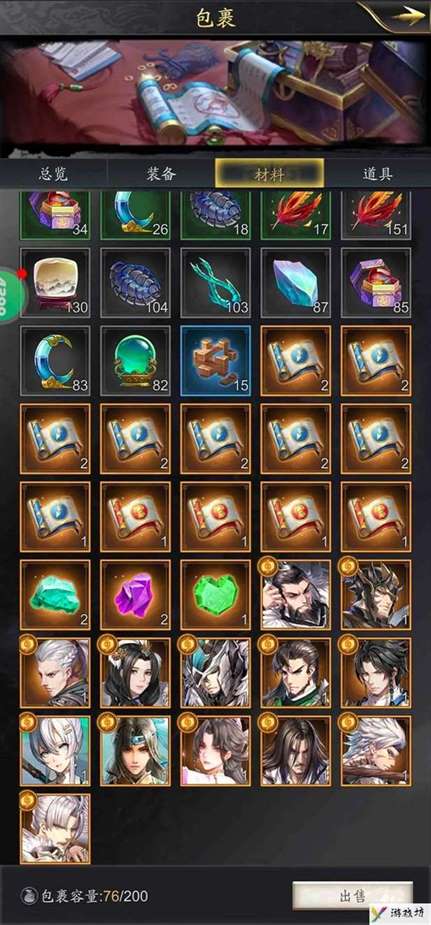The height and width of the screenshot is (925, 431).
Task: Choose the turquoise ore gem item
Action: coord(55,595)
